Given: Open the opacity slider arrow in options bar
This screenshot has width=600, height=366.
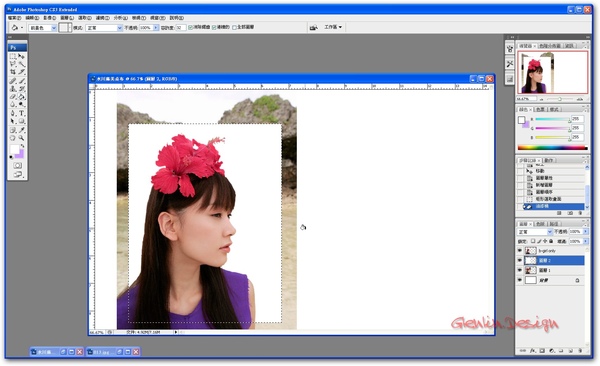Looking at the screenshot, I should coord(156,28).
